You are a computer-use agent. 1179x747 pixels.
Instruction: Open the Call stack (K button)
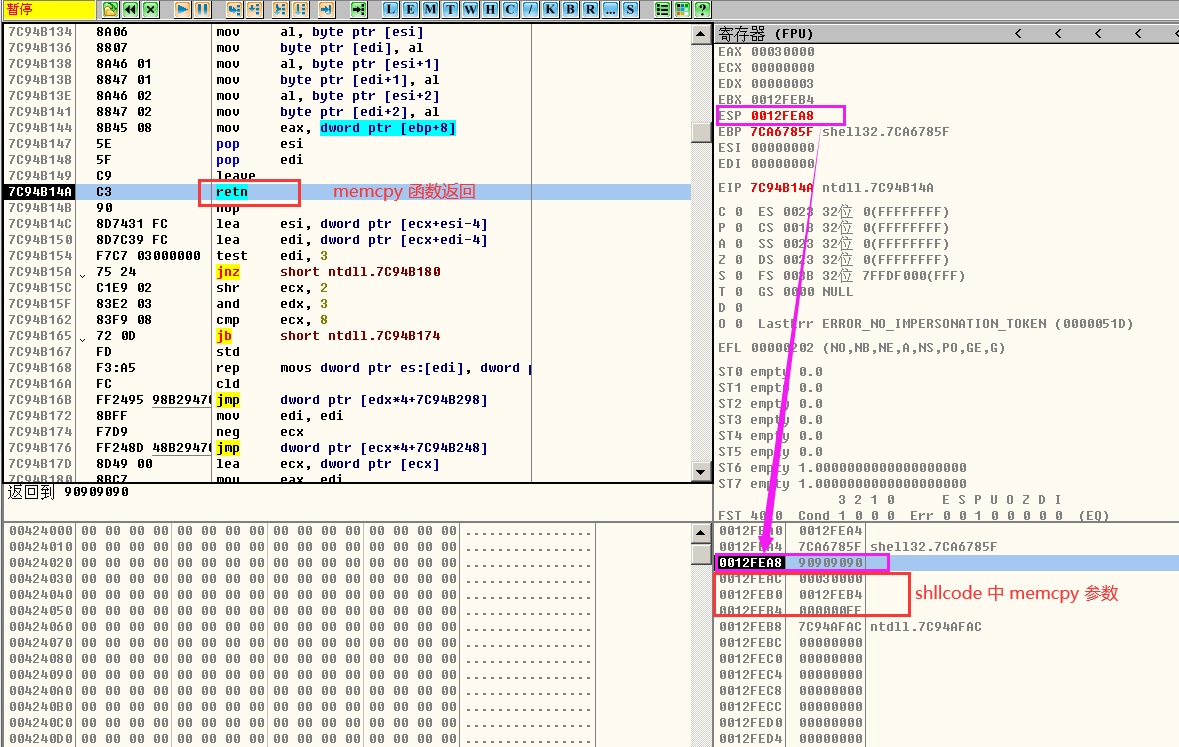(x=549, y=9)
